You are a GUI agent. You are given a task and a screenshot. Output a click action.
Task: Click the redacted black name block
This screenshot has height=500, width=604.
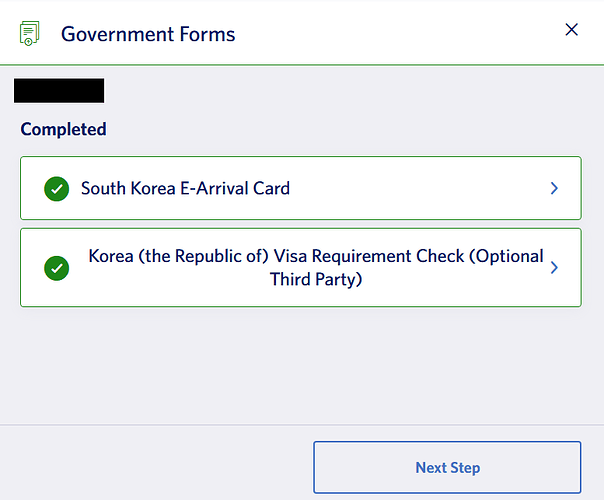[59, 90]
